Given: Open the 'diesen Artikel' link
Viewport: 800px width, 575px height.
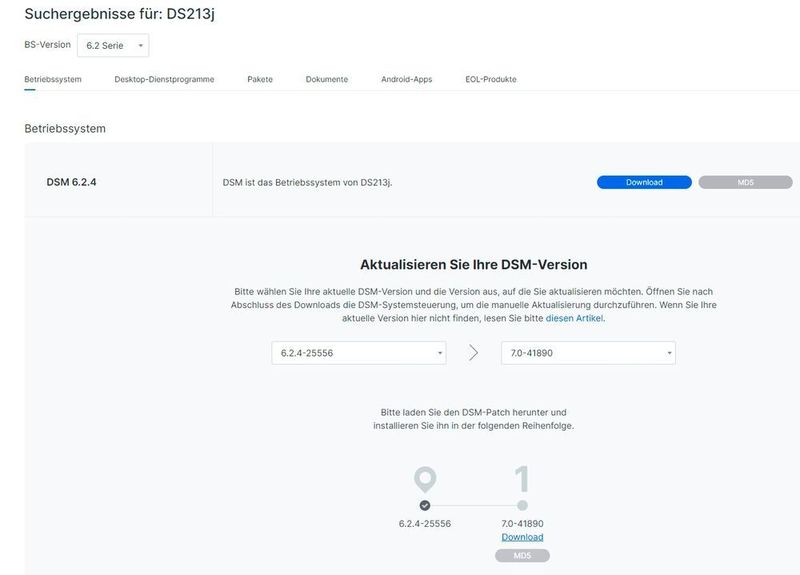Looking at the screenshot, I should click(x=574, y=318).
